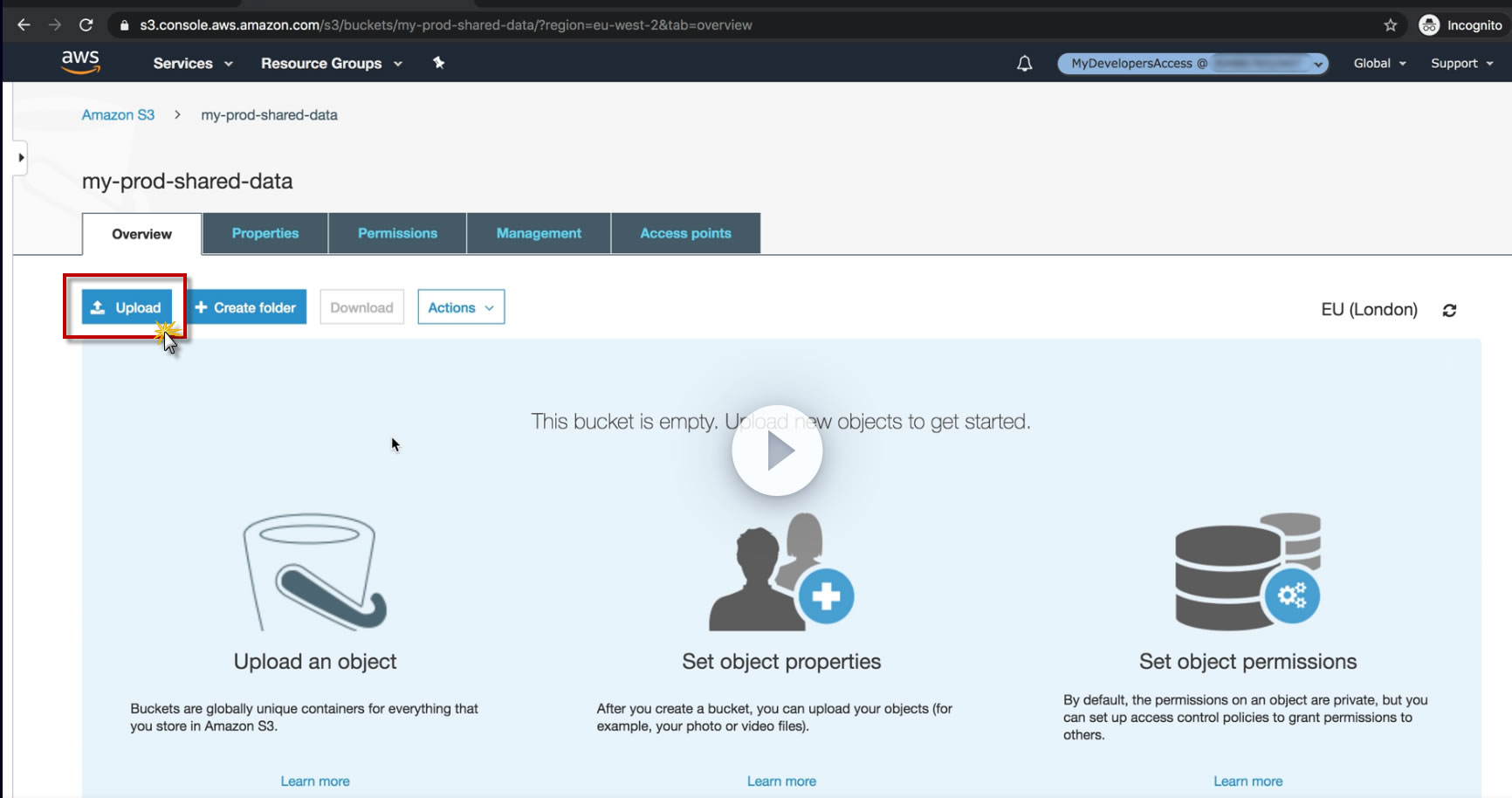
Task: Click the 'Set object permissions' heading
Action: tap(1247, 662)
